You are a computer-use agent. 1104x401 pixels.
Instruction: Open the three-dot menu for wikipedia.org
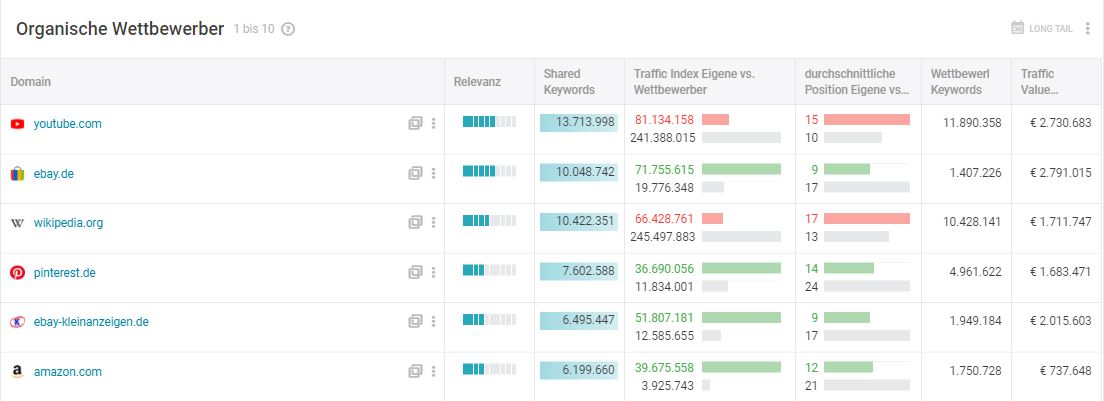[x=433, y=222]
